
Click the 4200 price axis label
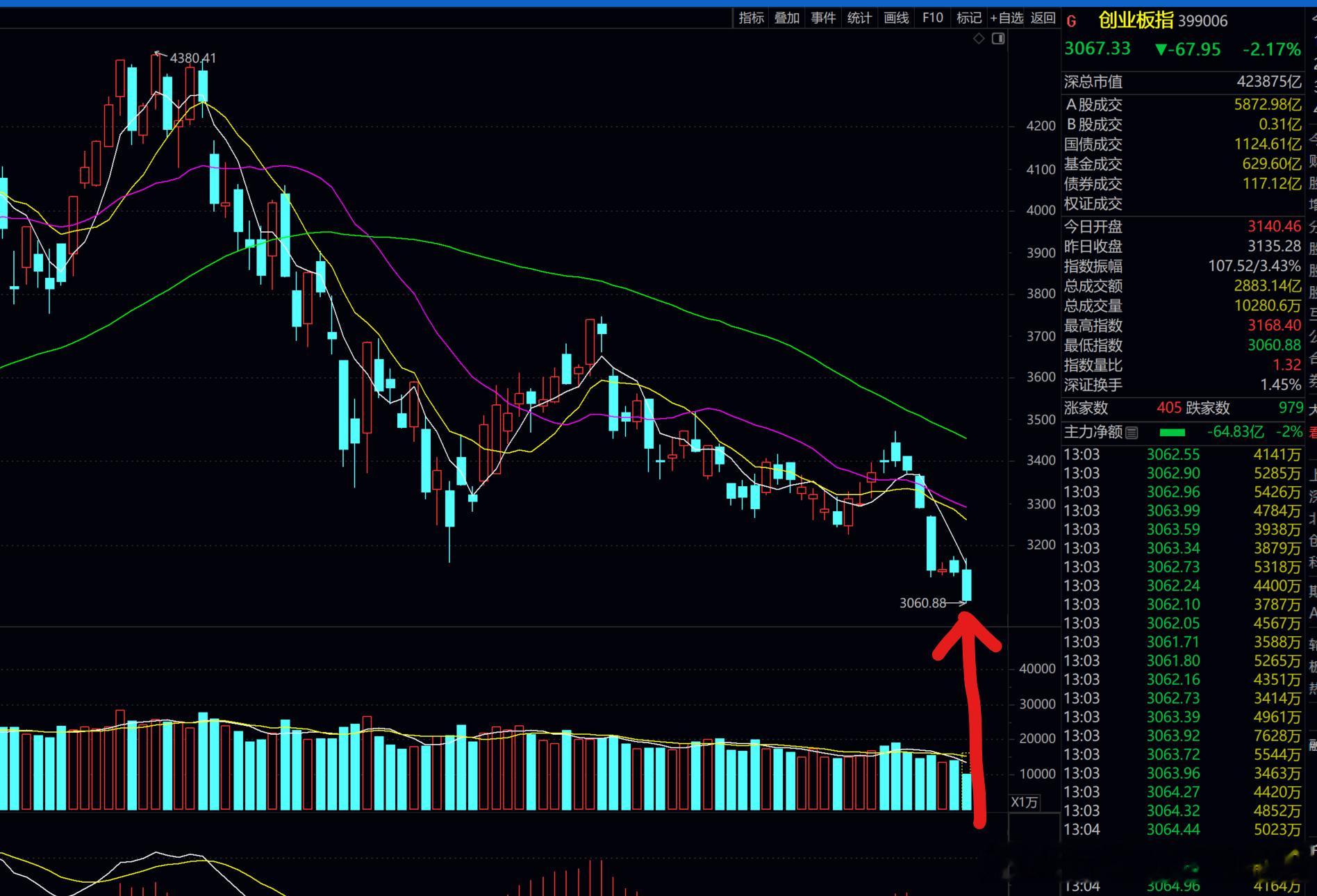coord(1041,126)
